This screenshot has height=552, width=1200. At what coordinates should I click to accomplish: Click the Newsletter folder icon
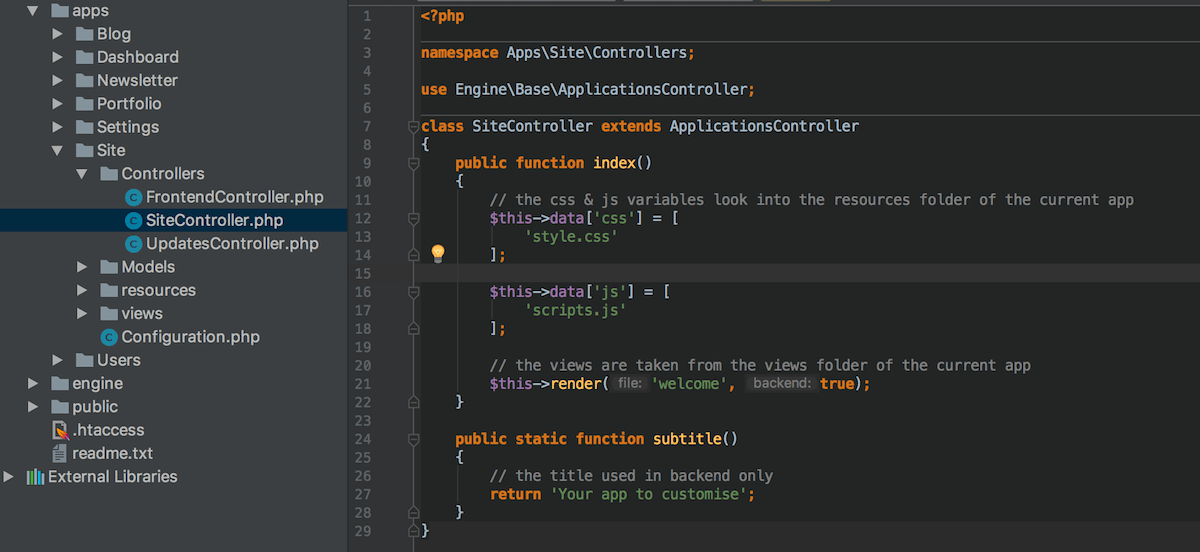pos(84,80)
